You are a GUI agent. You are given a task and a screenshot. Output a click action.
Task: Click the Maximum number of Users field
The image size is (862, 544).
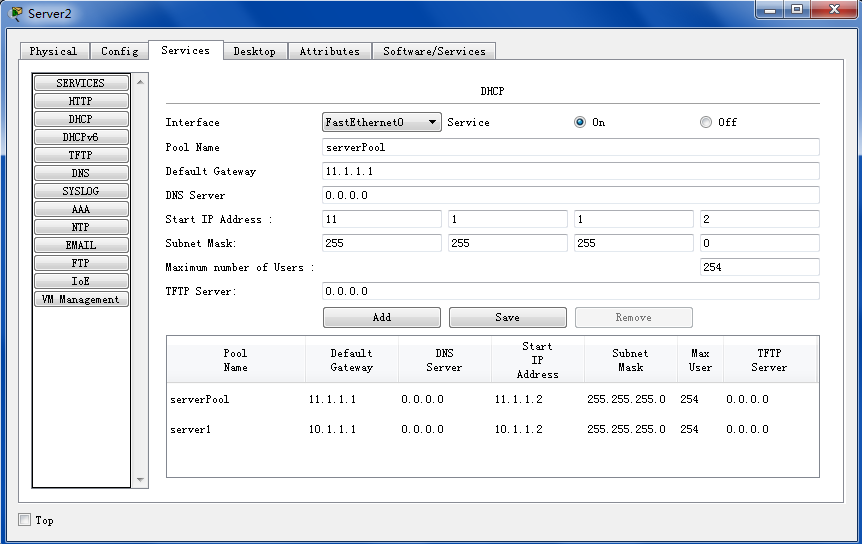coord(759,267)
